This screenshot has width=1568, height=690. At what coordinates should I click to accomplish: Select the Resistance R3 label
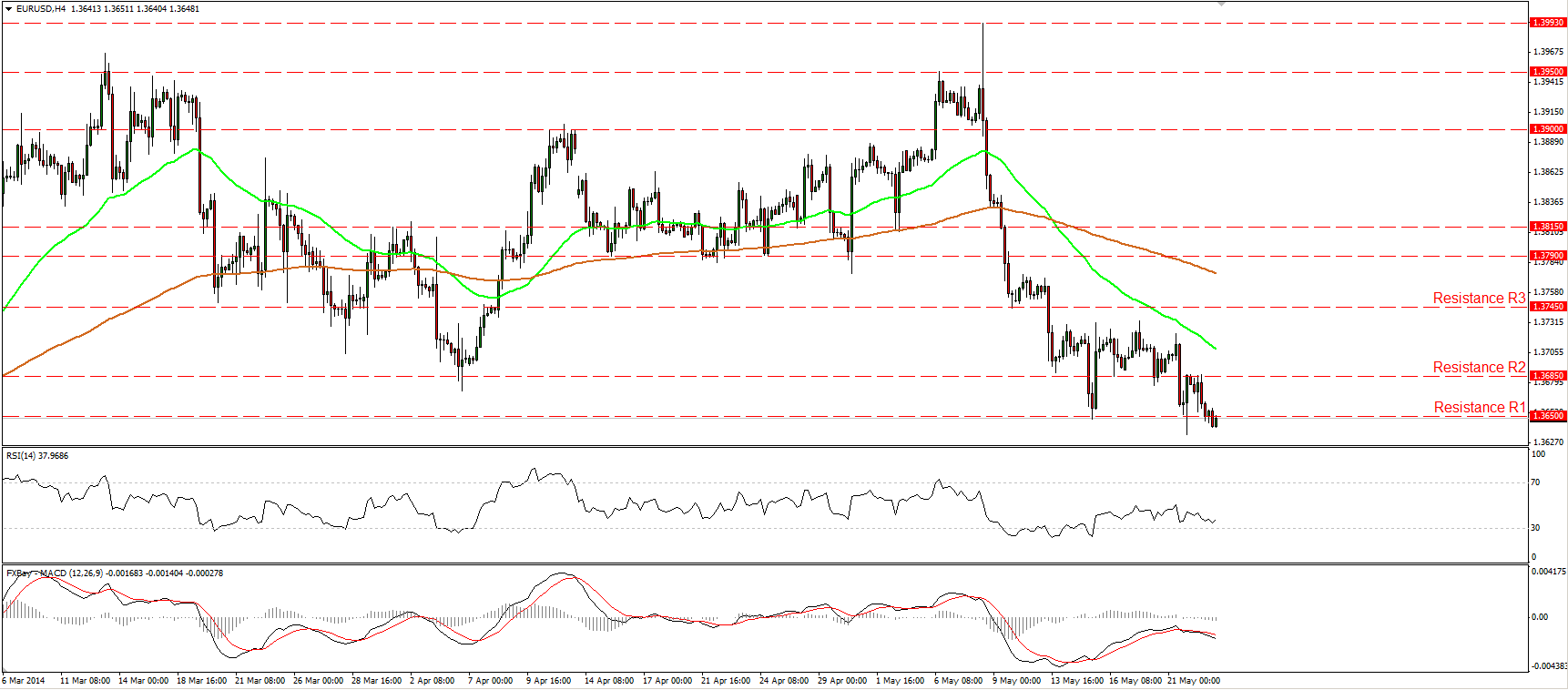(x=1479, y=298)
